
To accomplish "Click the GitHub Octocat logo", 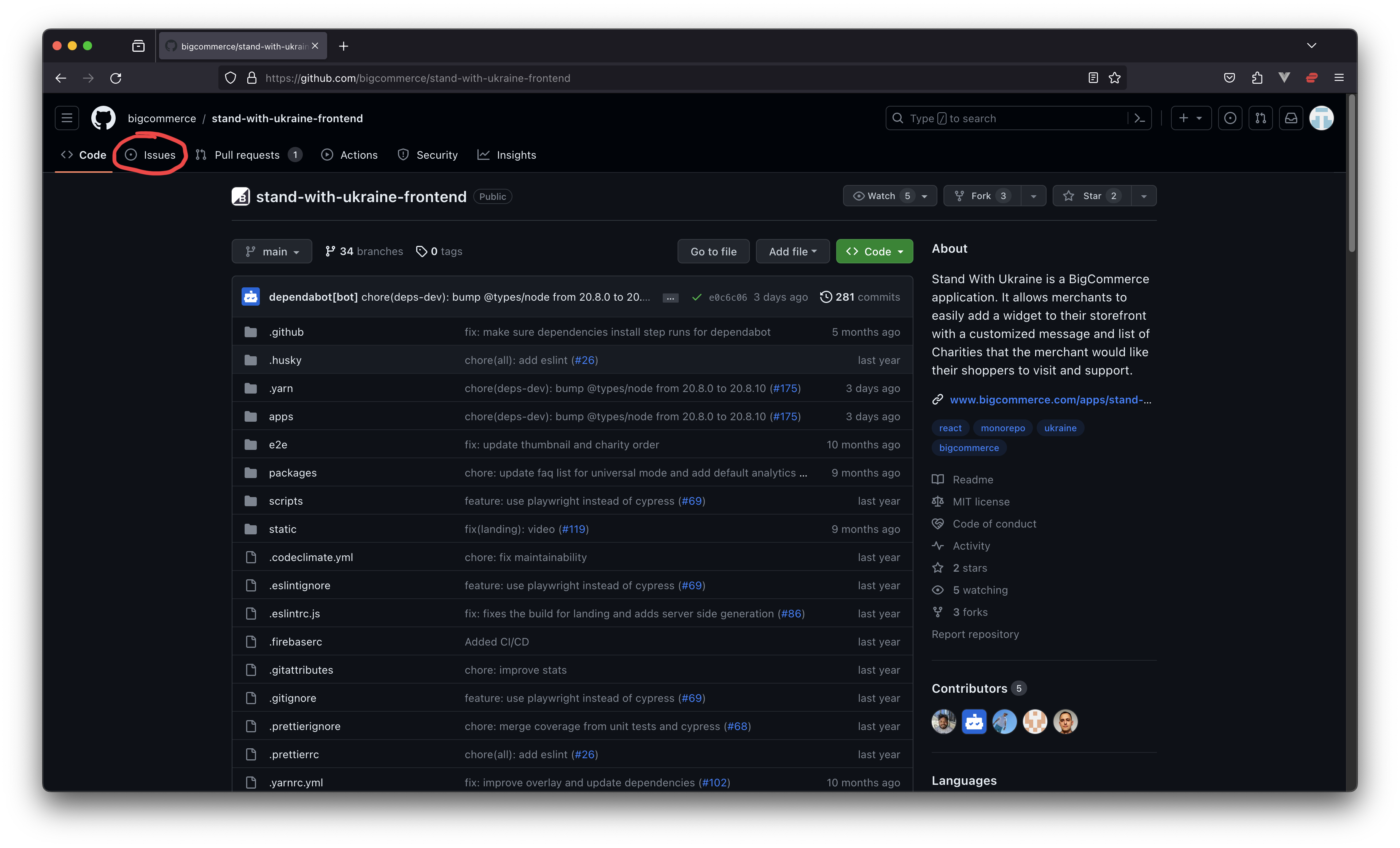I will (x=103, y=118).
